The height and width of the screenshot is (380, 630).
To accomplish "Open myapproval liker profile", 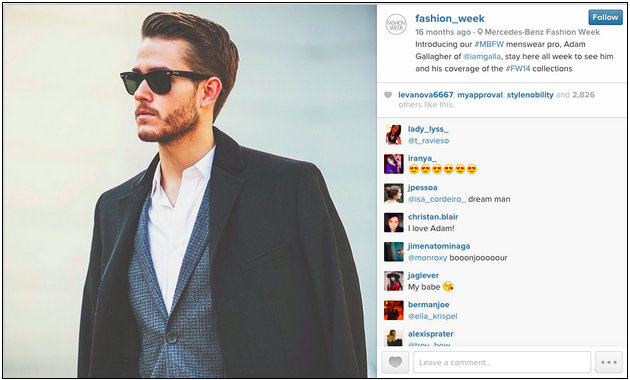I will pos(480,95).
